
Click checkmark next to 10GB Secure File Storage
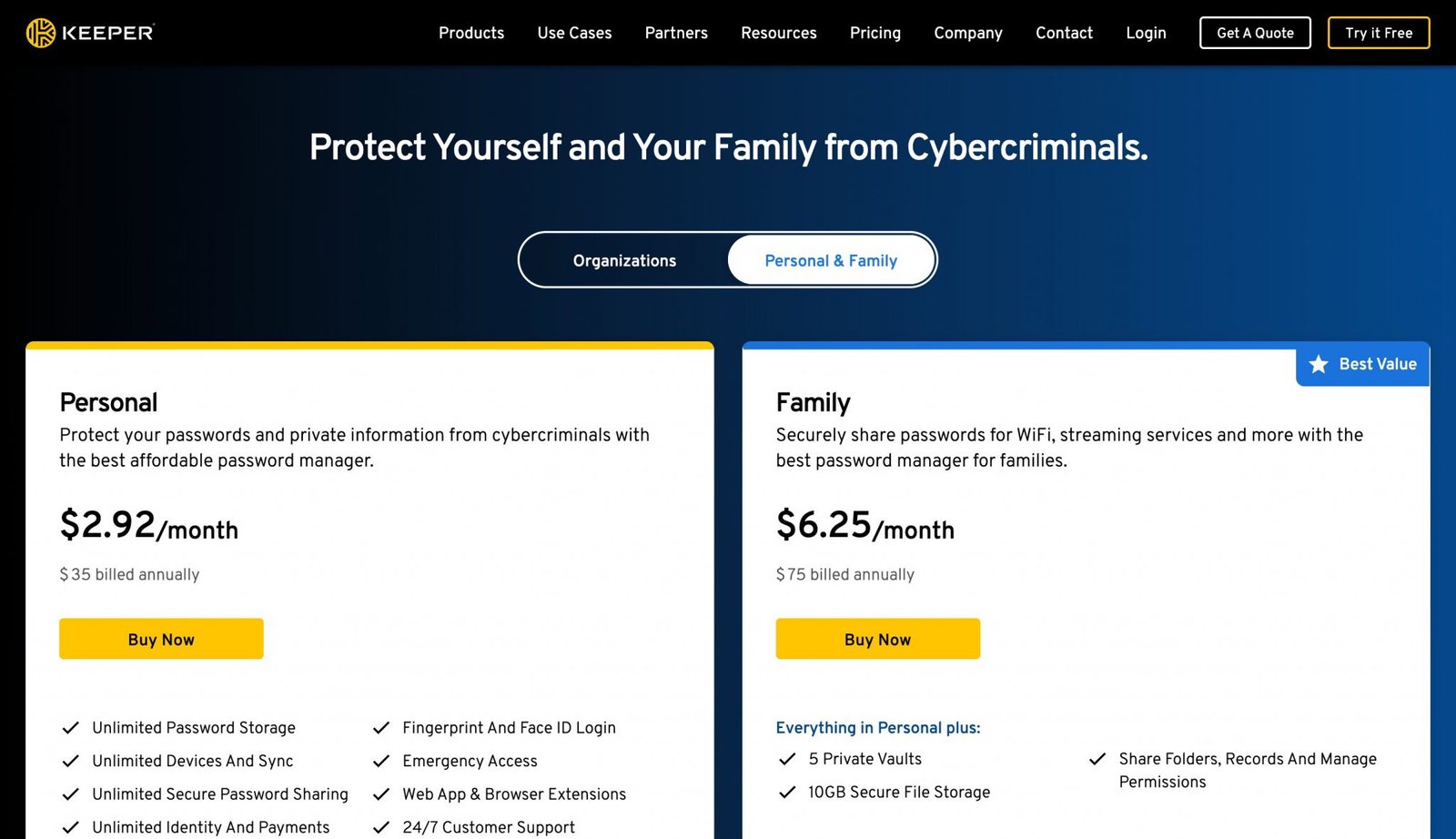pyautogui.click(x=787, y=793)
